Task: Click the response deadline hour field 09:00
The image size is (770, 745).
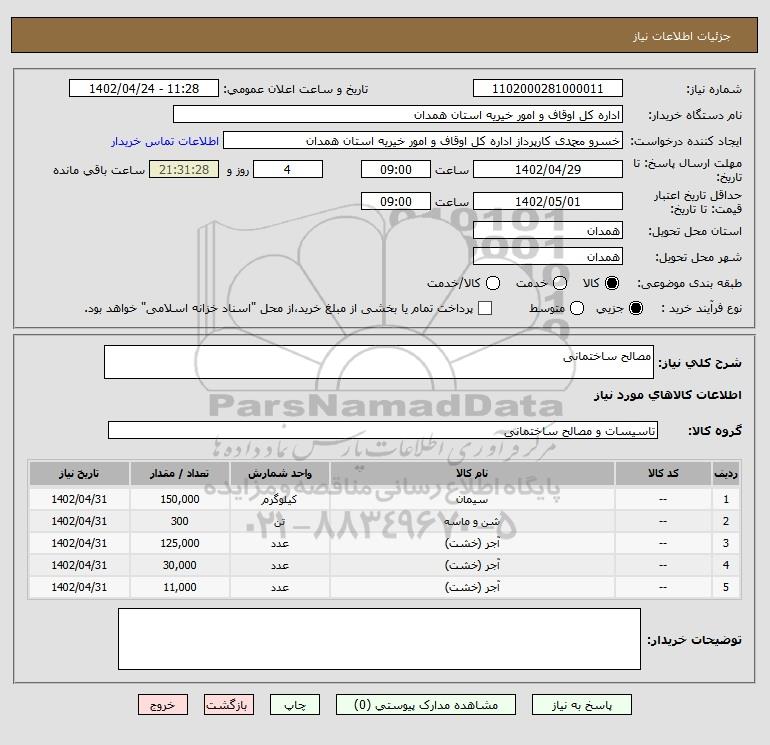Action: tap(396, 169)
